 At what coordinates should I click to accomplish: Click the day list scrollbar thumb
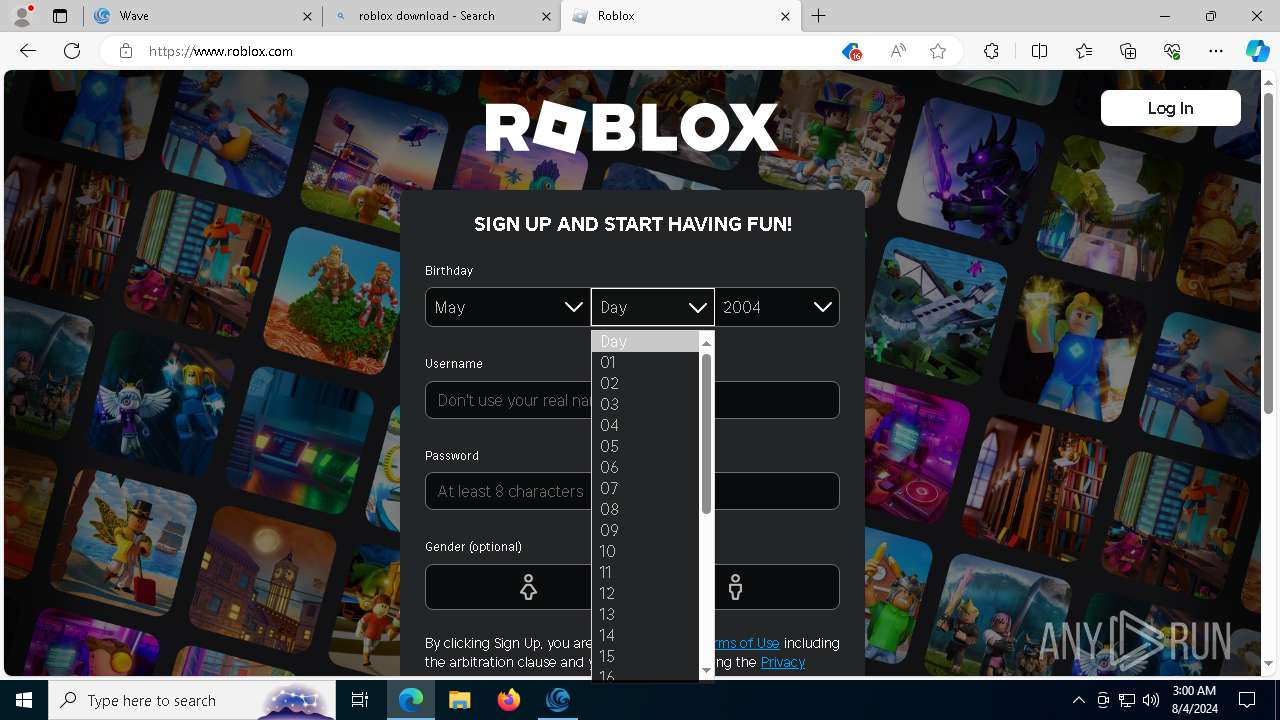tap(706, 433)
